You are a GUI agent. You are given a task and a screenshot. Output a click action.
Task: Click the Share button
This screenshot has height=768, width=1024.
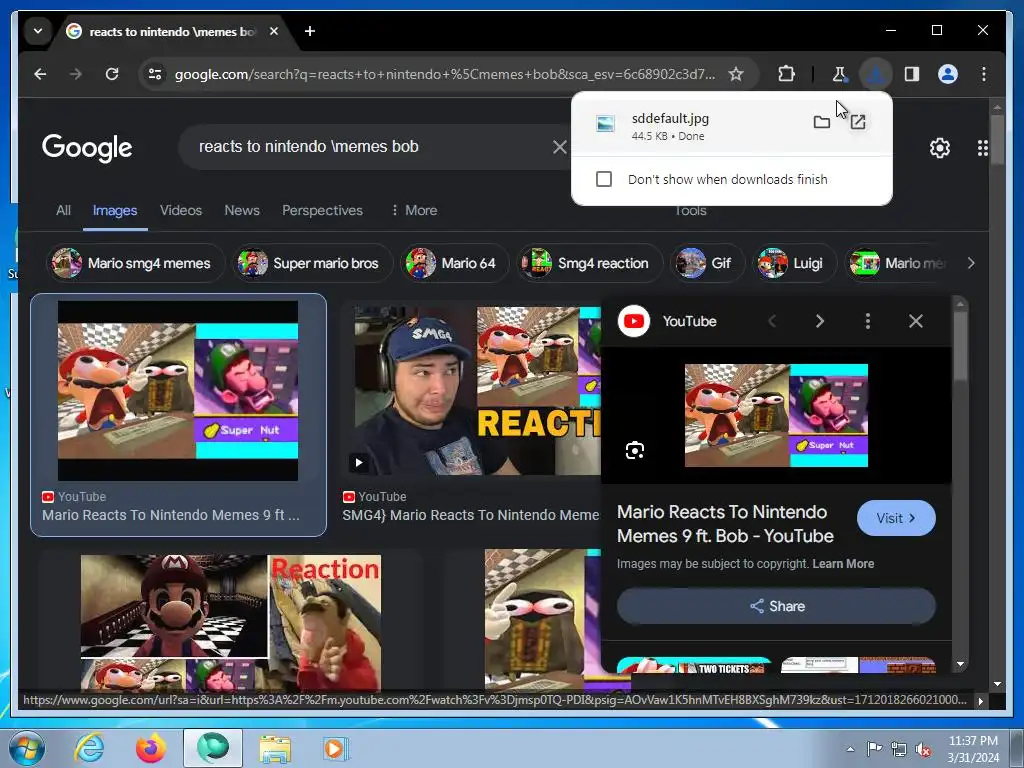point(776,606)
